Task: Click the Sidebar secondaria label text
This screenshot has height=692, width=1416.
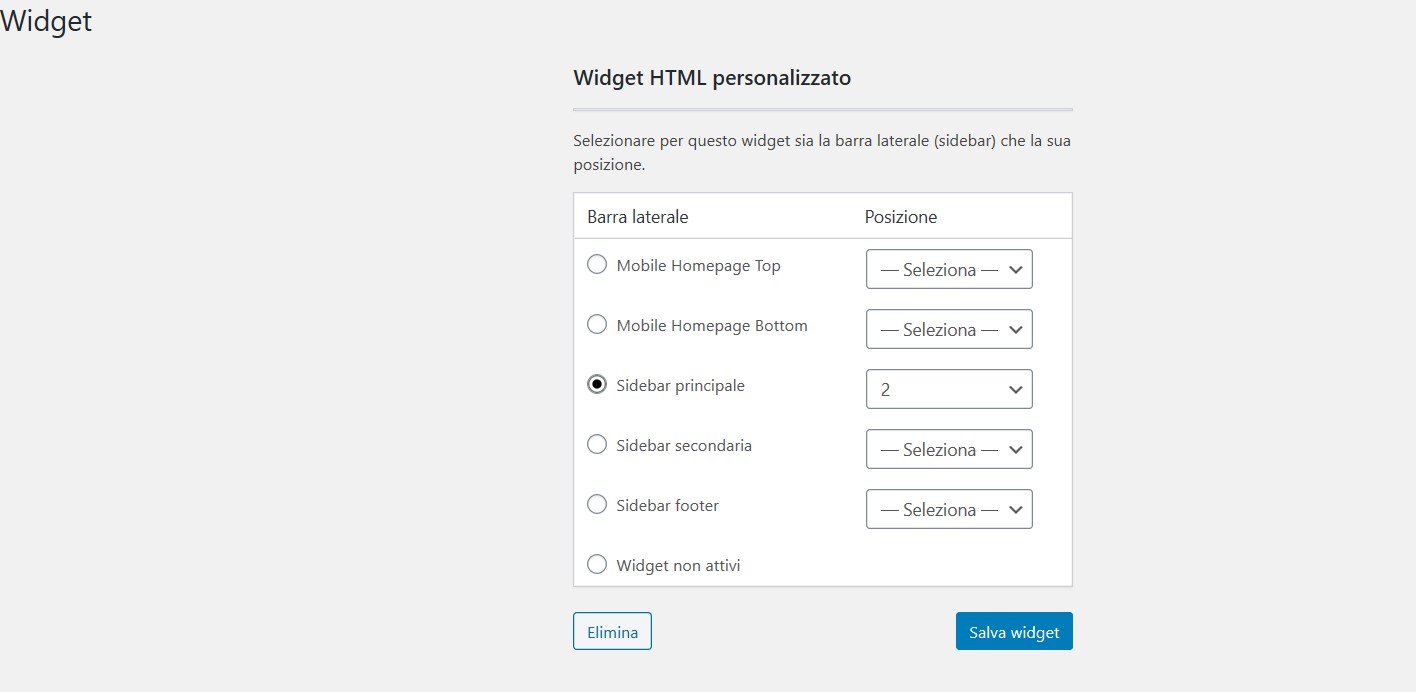Action: [684, 446]
